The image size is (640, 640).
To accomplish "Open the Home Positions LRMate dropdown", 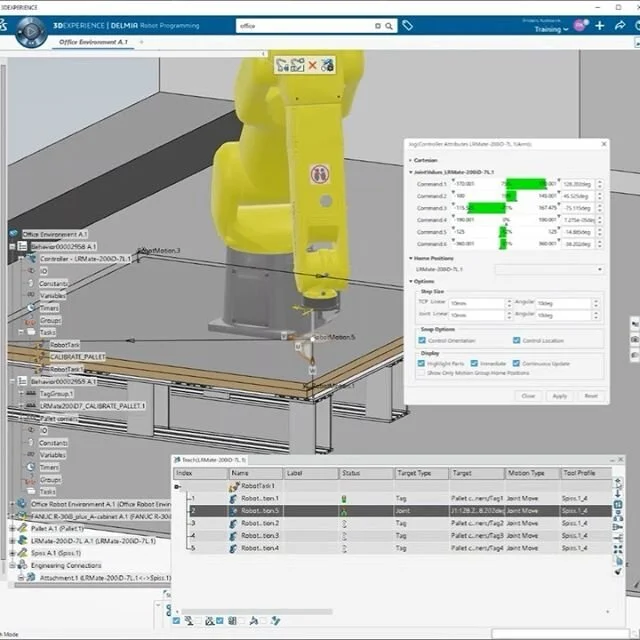I will [549, 269].
